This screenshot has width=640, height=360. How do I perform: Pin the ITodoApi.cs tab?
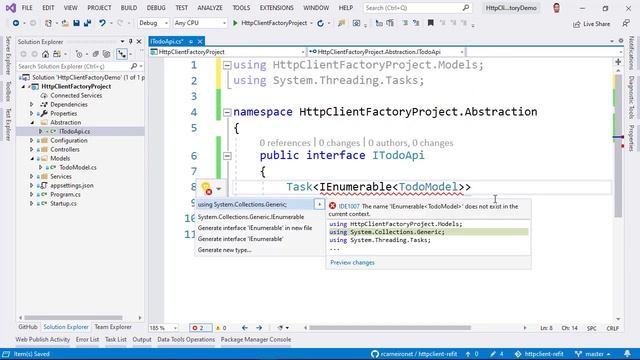click(191, 42)
